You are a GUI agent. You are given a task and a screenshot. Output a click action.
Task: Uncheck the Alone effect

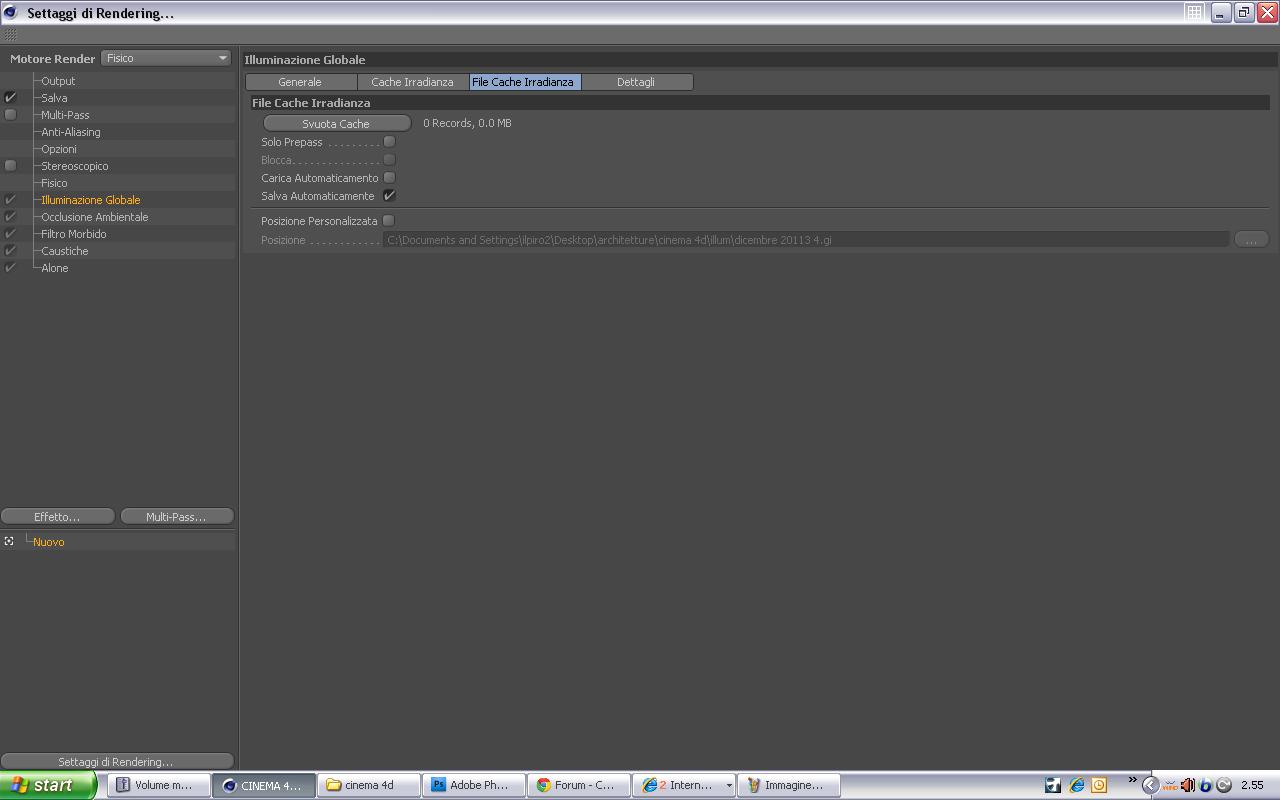11,268
